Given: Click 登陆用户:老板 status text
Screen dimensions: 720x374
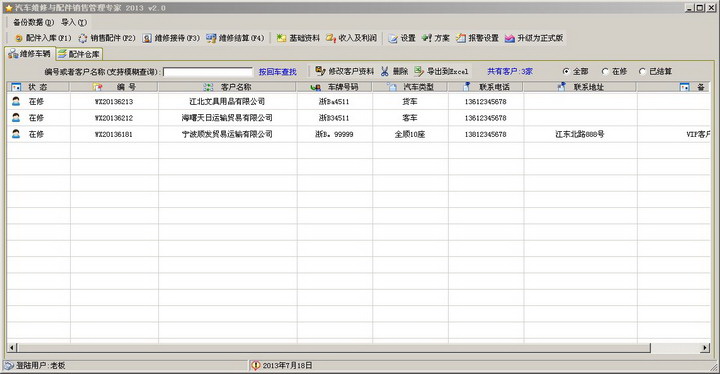Looking at the screenshot, I should click(x=41, y=366).
